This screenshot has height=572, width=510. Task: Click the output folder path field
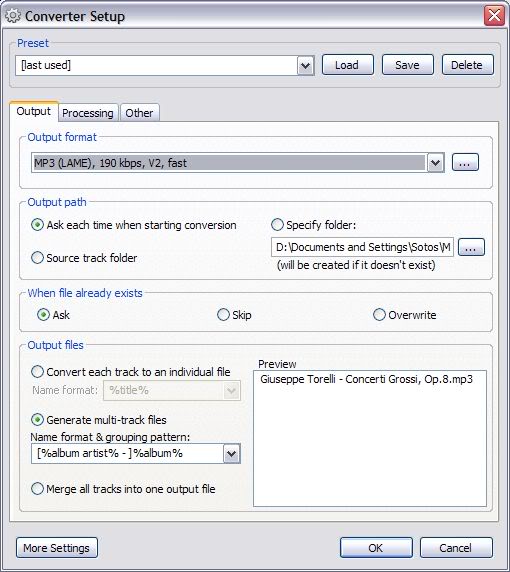click(362, 247)
